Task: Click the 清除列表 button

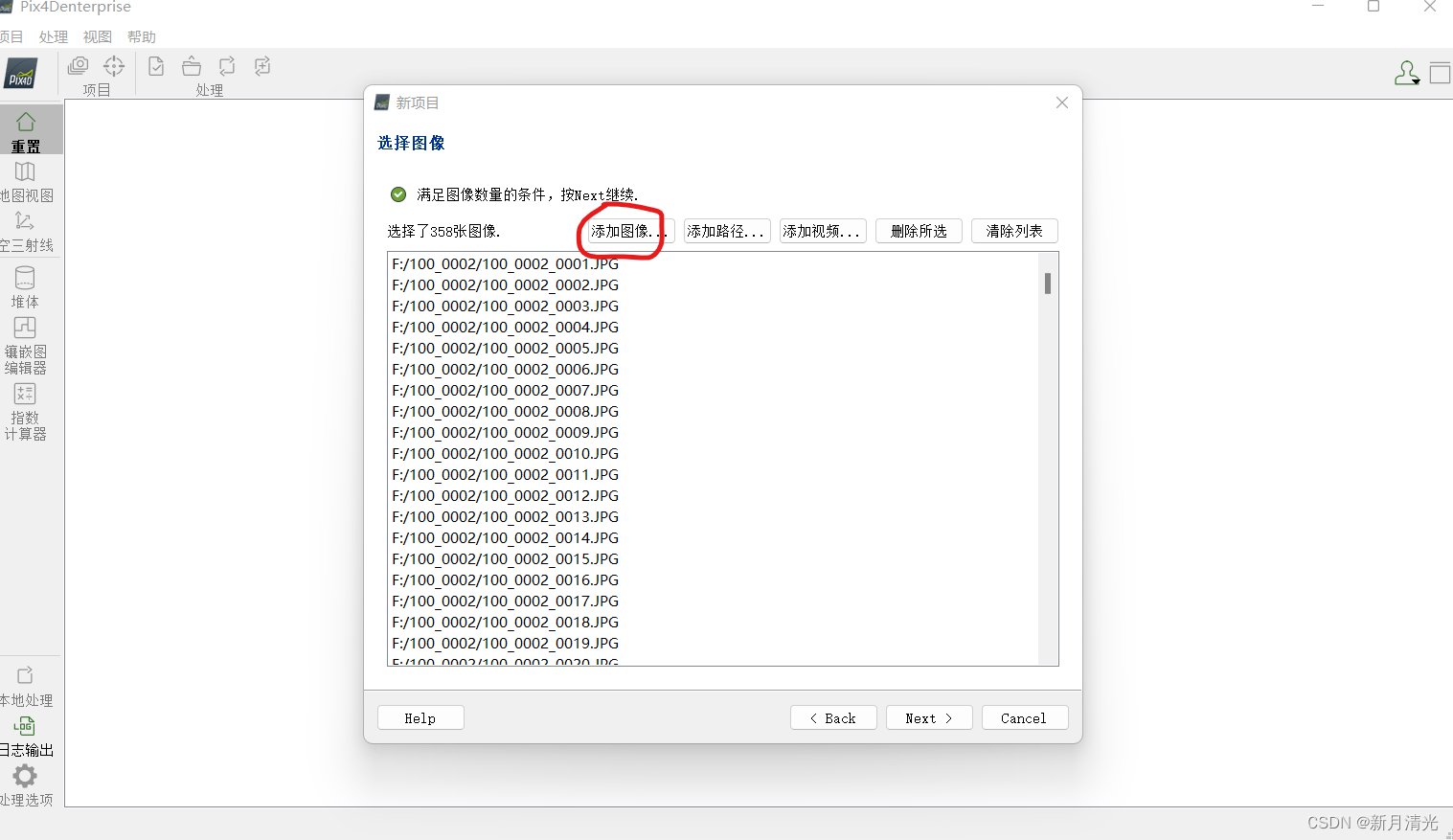Action: [1014, 231]
